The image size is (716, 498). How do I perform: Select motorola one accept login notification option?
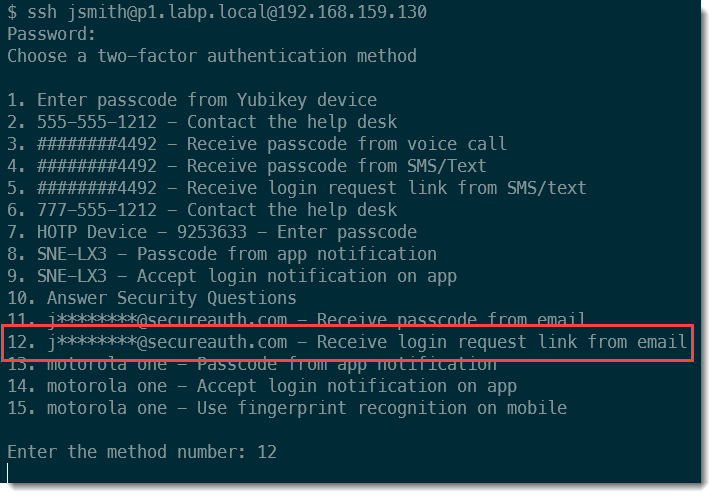(x=262, y=386)
